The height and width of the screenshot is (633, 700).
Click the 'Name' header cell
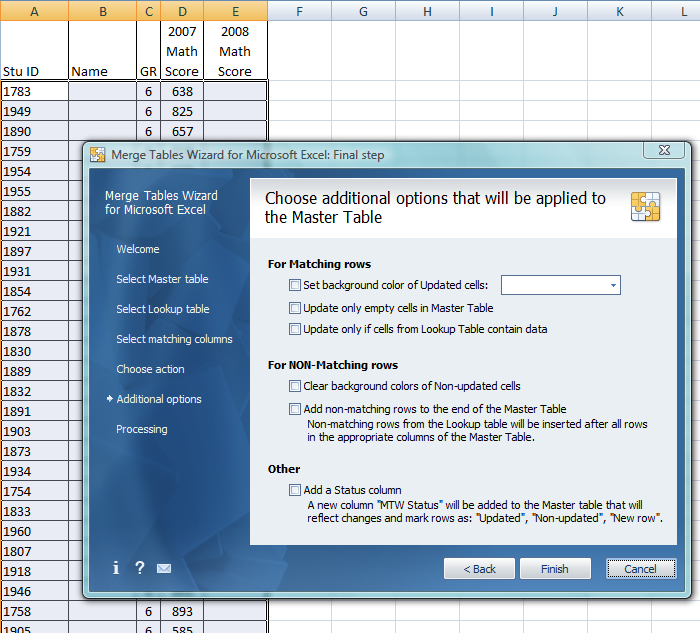[103, 50]
